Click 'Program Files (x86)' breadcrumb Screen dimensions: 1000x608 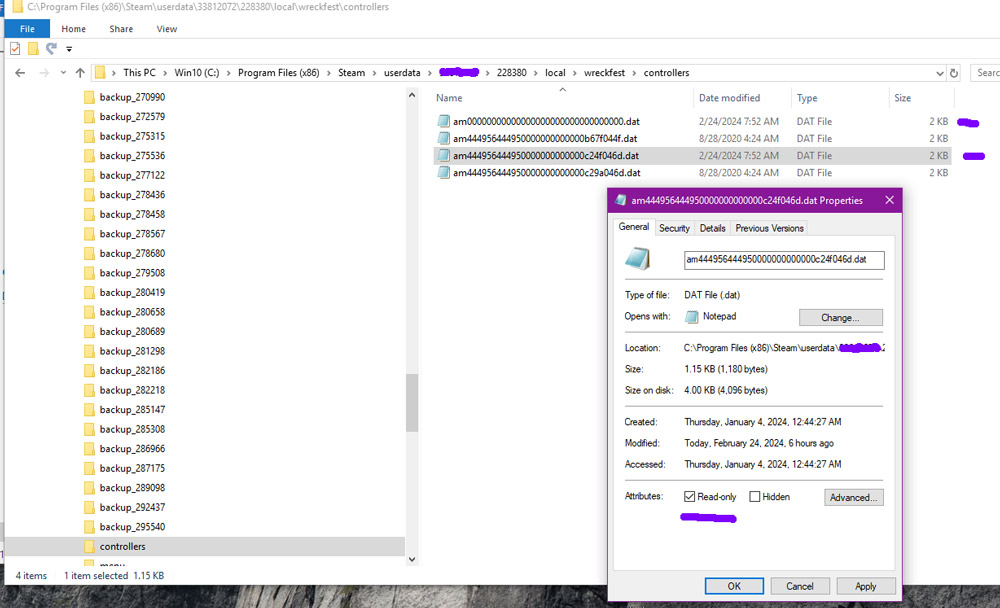tap(278, 73)
